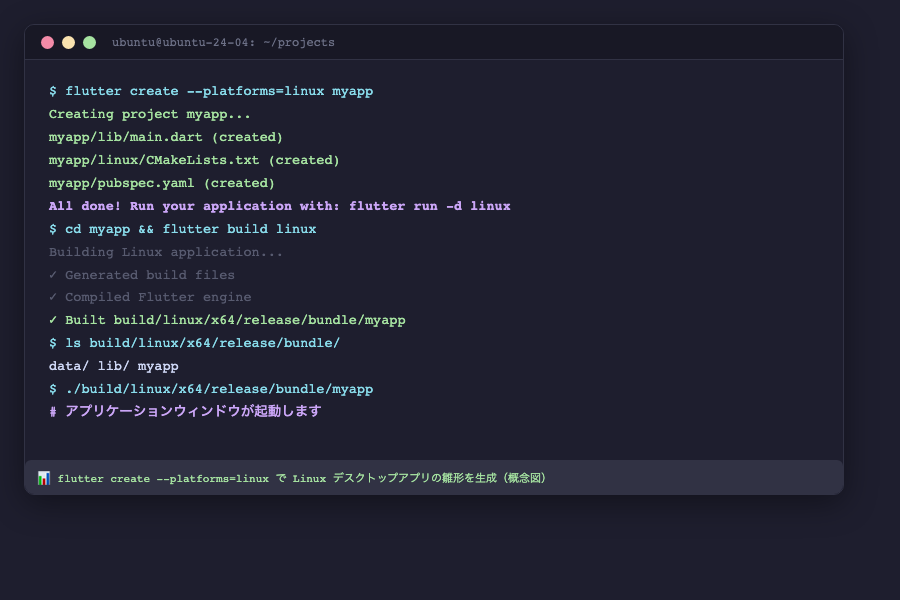Select the title text ubuntu@ubuntu-24-04: ~/projects

[x=223, y=42]
